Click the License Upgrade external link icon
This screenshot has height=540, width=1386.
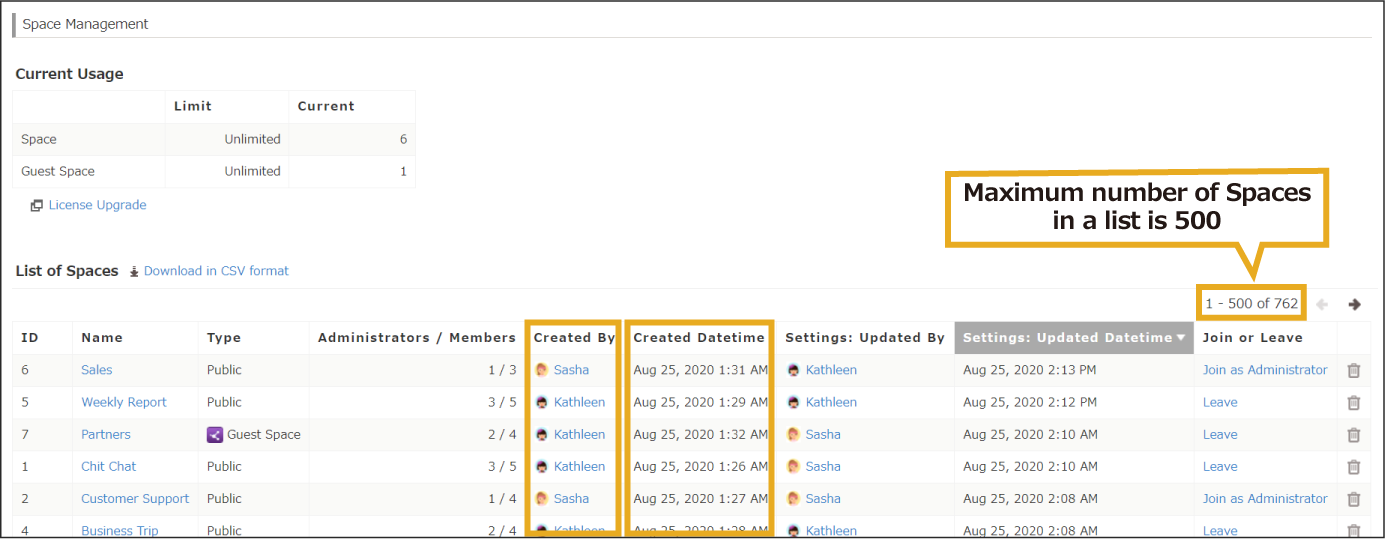[36, 205]
